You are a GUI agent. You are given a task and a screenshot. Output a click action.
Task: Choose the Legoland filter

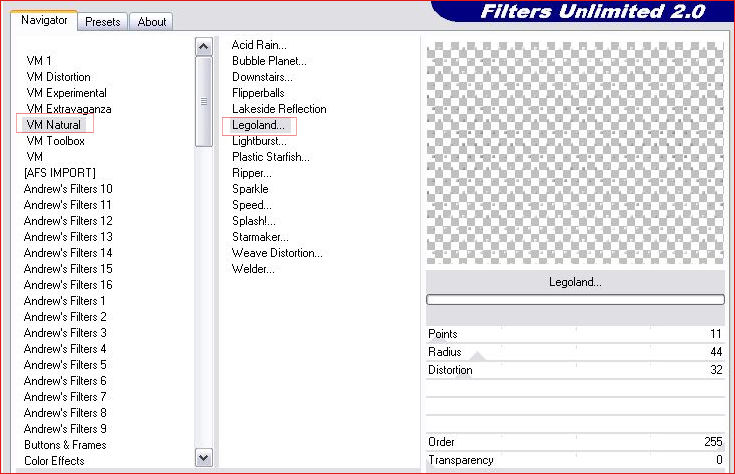coord(258,125)
